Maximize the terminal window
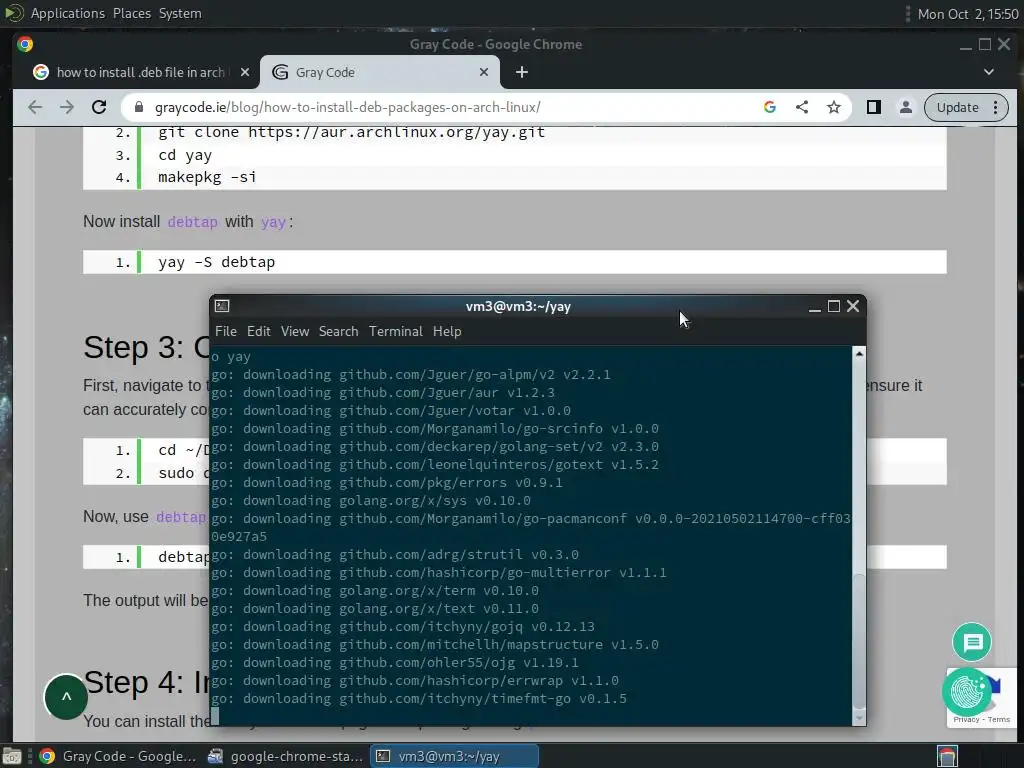Screen dimensions: 1024x768 (834, 306)
